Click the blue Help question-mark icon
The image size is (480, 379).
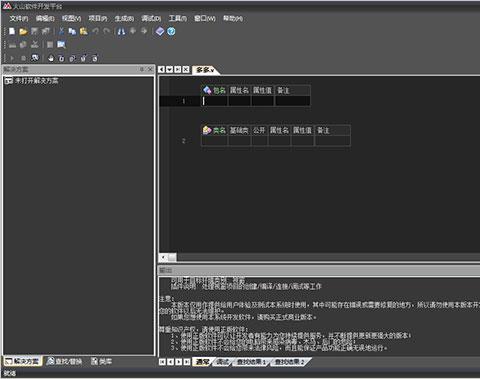(x=171, y=31)
